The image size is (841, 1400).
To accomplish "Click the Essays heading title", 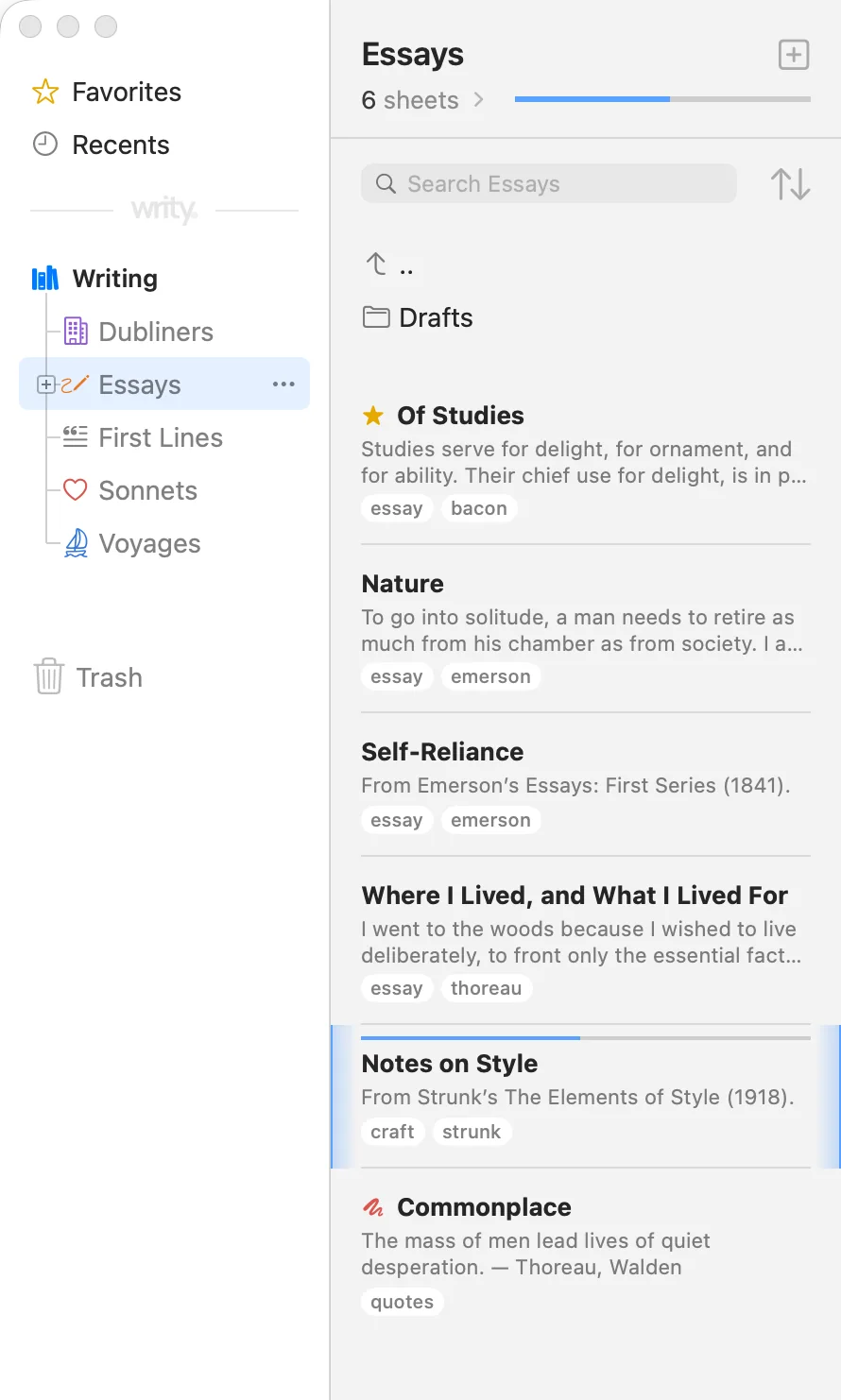I will tap(413, 55).
